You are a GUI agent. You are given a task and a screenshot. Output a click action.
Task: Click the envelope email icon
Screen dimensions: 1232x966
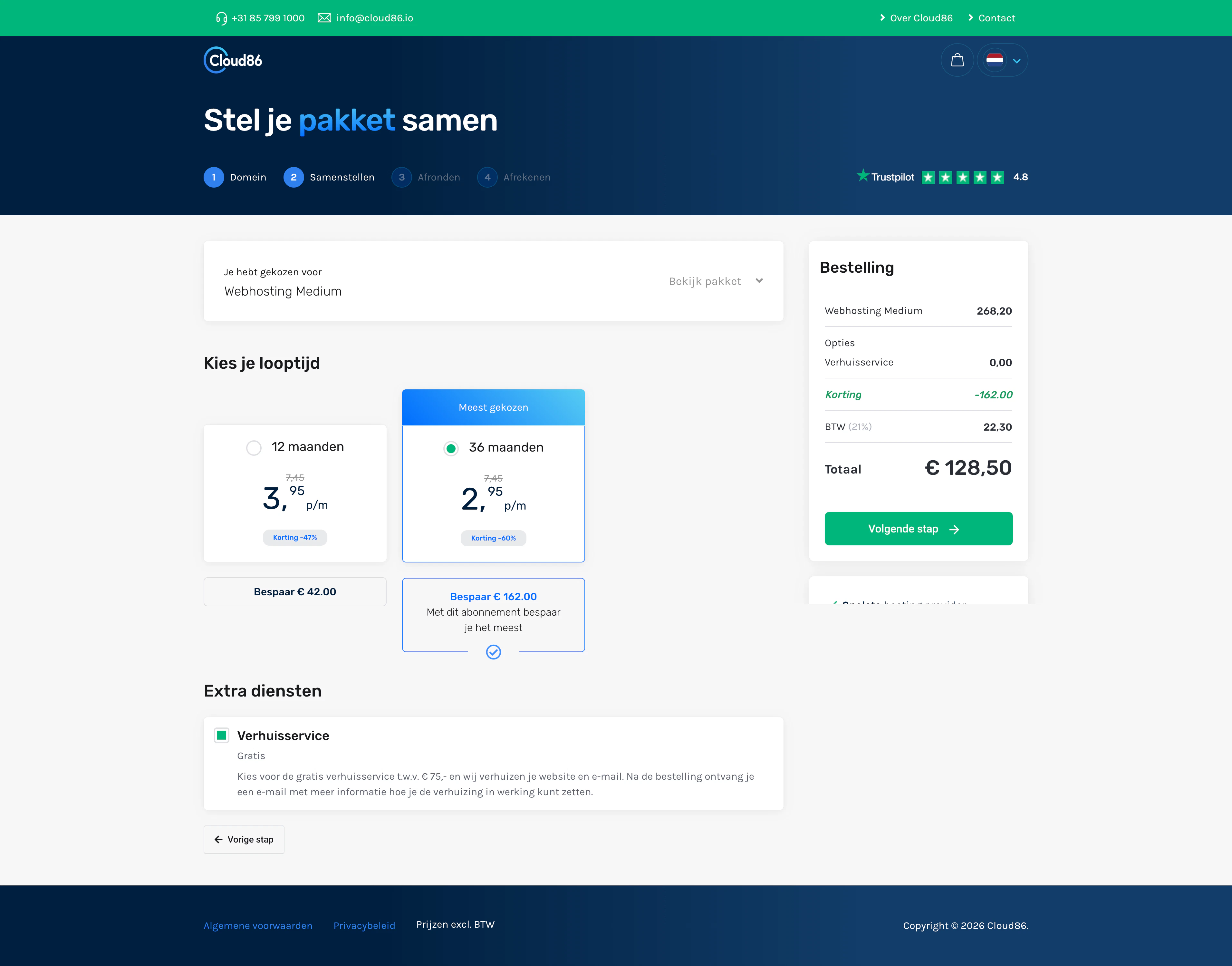(x=324, y=18)
